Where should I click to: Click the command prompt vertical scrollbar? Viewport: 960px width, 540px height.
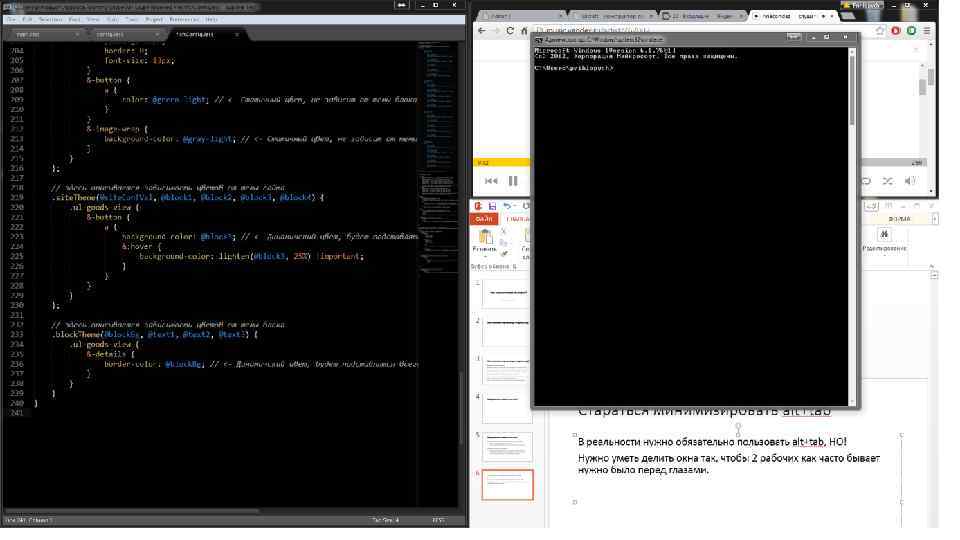click(852, 225)
